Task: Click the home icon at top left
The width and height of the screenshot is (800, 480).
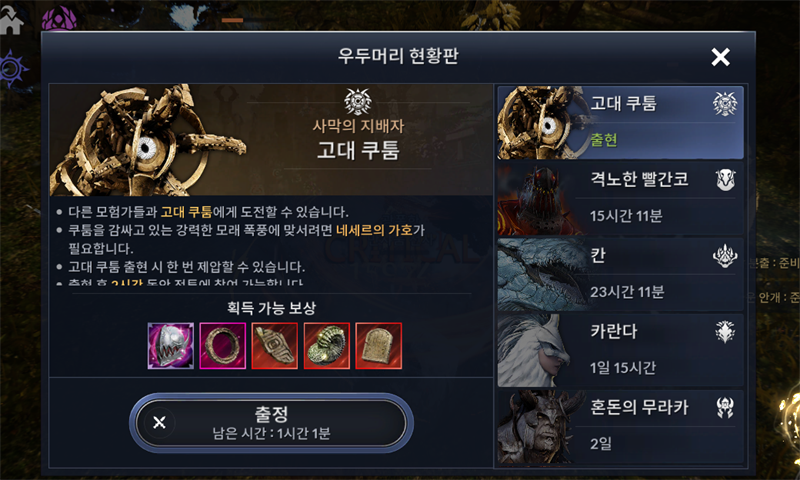Action: click(x=11, y=21)
